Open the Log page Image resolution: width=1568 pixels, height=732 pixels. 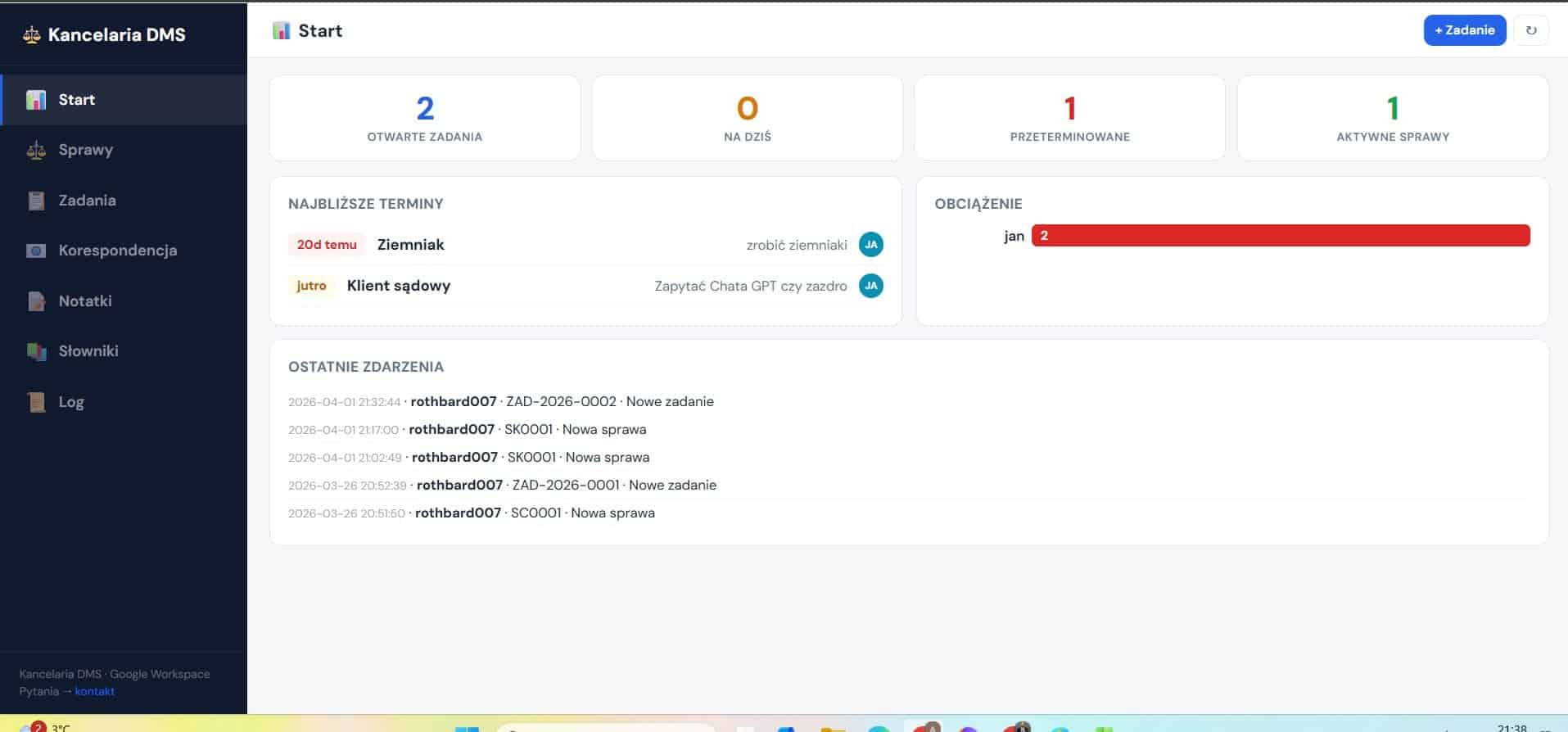point(124,402)
